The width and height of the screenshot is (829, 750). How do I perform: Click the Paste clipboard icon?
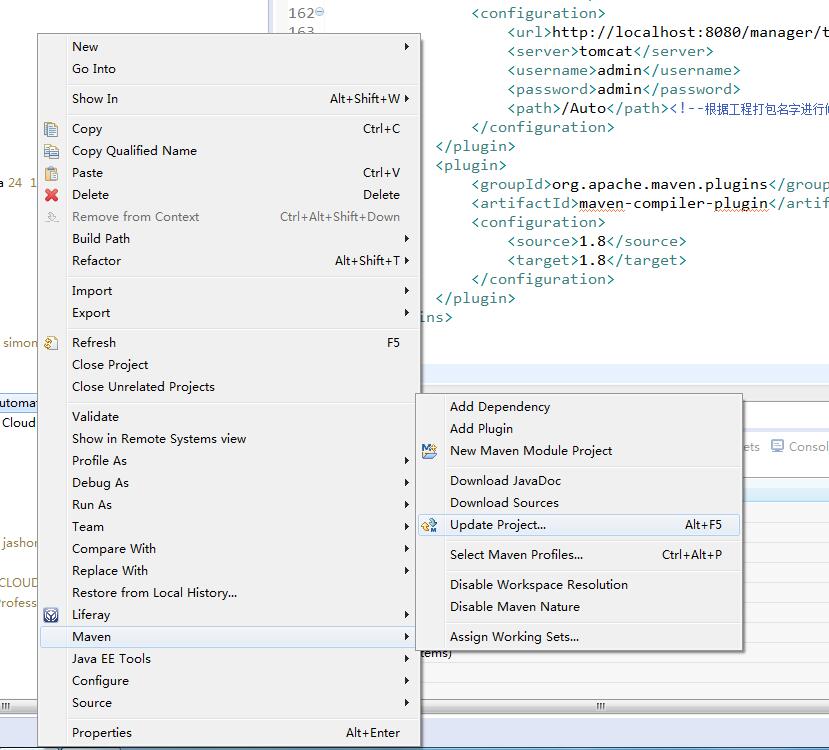pos(51,173)
